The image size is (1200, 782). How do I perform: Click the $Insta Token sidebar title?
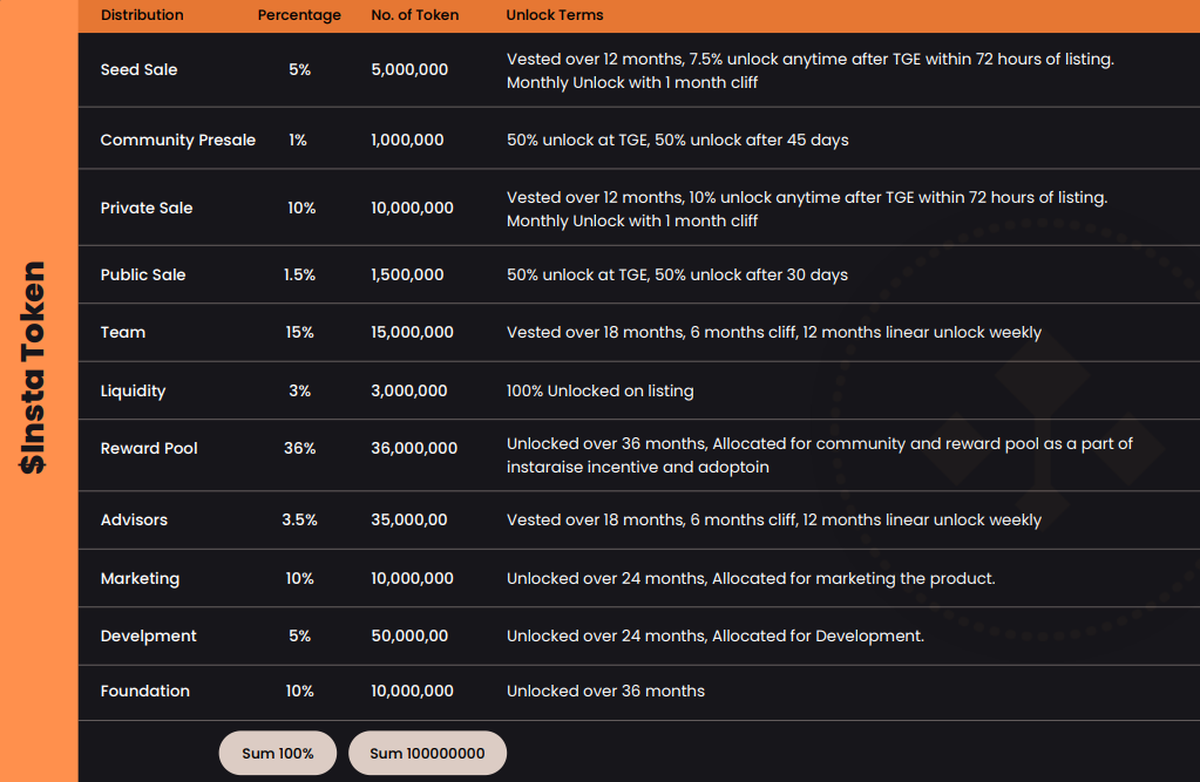[x=34, y=367]
